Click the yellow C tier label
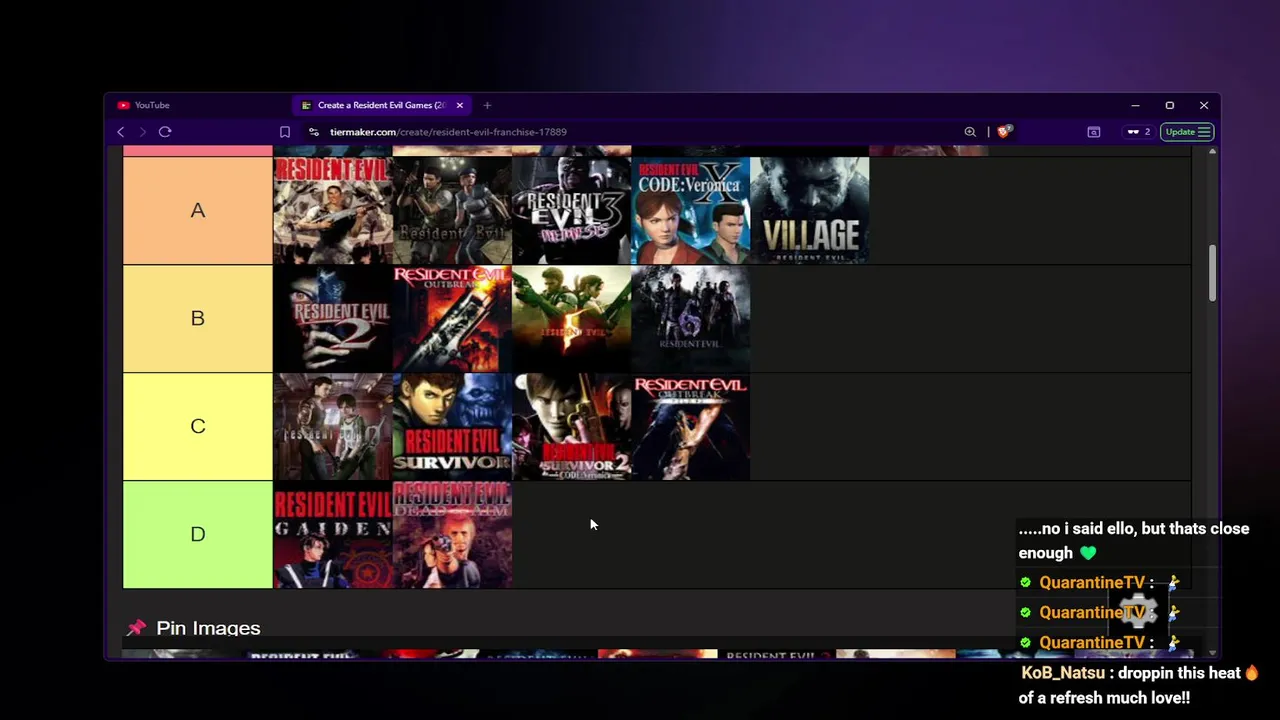1280x720 pixels. (198, 426)
